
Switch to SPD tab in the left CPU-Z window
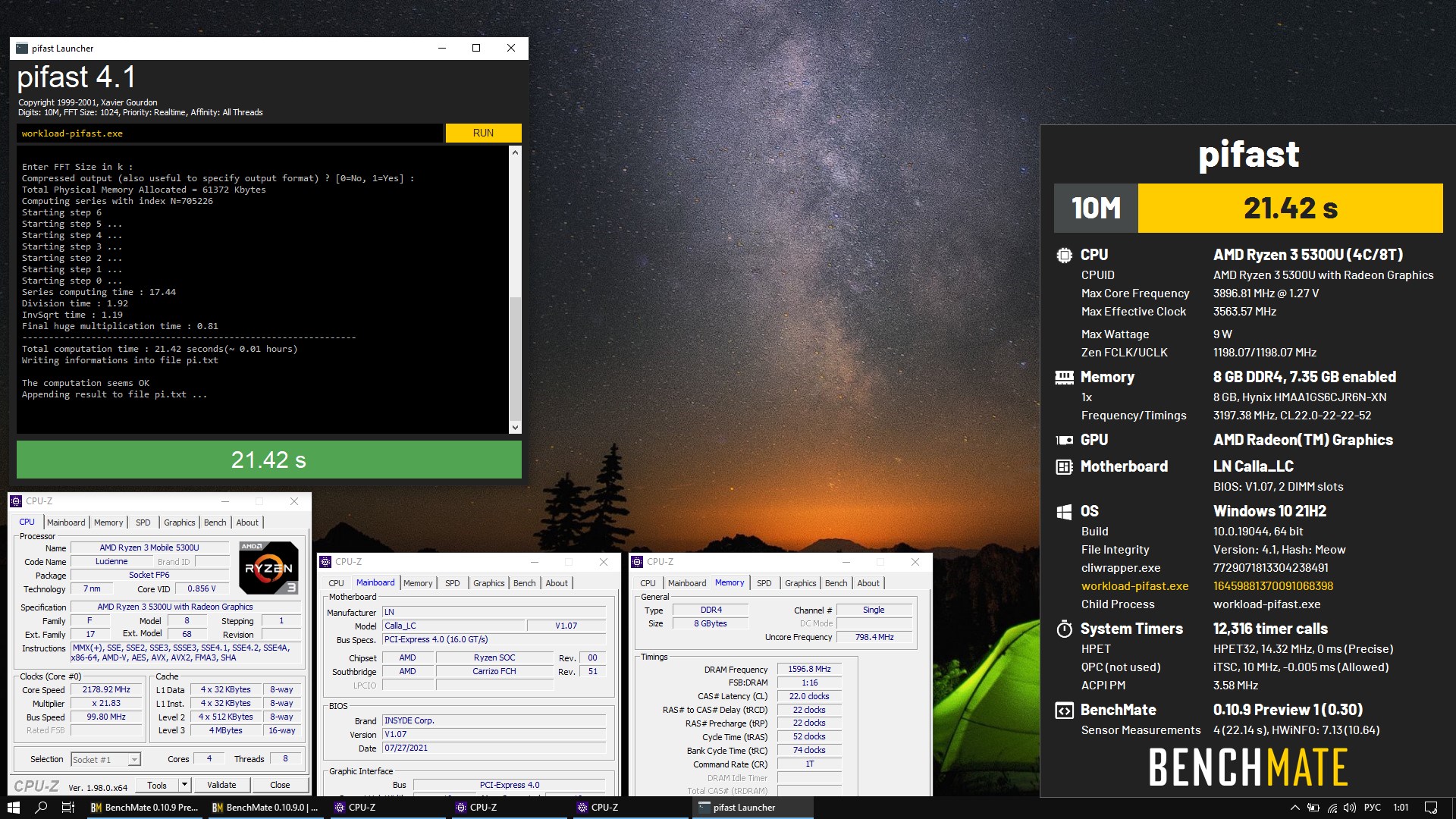[x=143, y=522]
